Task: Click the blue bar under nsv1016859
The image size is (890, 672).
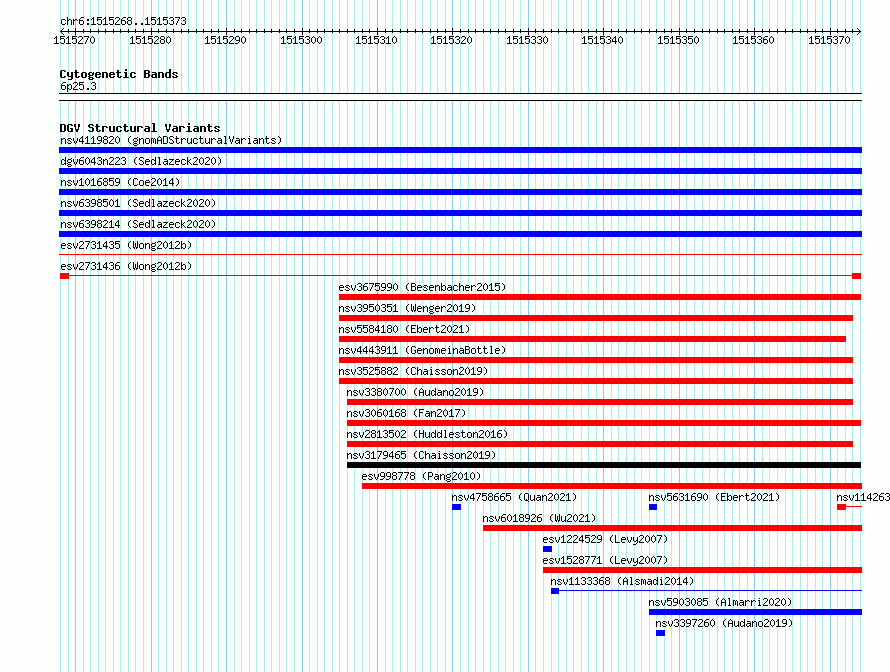Action: 460,192
